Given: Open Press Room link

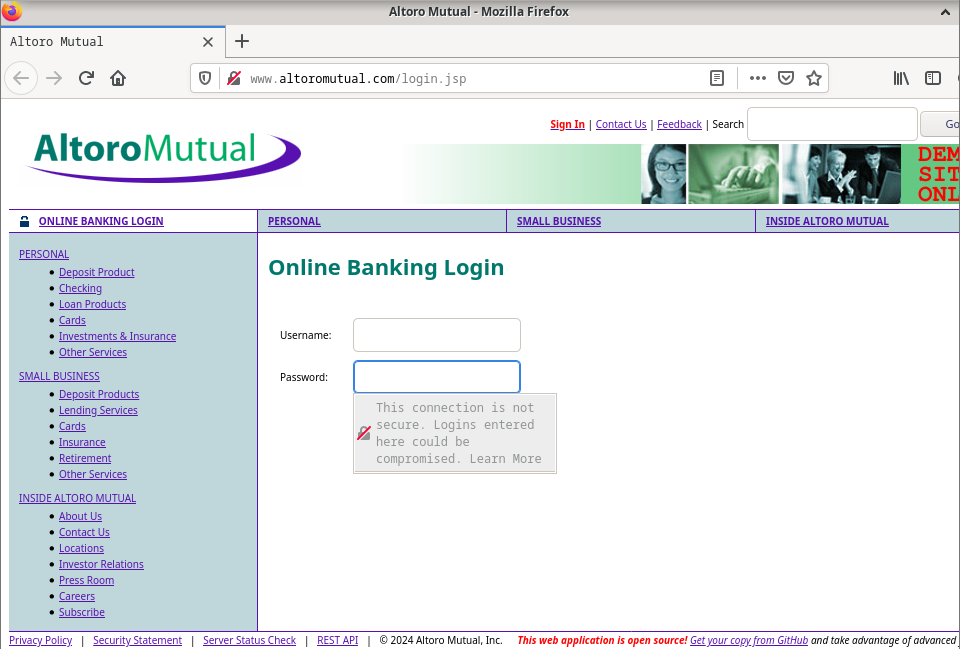Looking at the screenshot, I should [x=86, y=580].
